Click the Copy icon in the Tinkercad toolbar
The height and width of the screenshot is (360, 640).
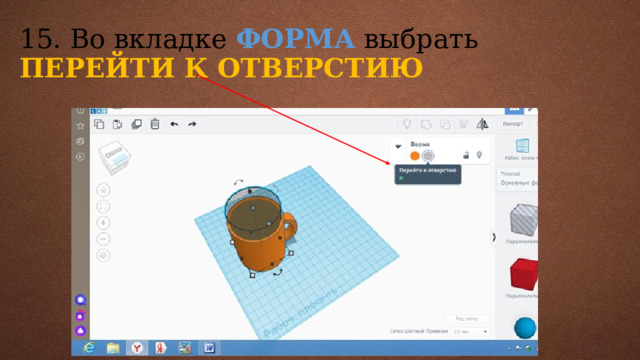click(99, 124)
